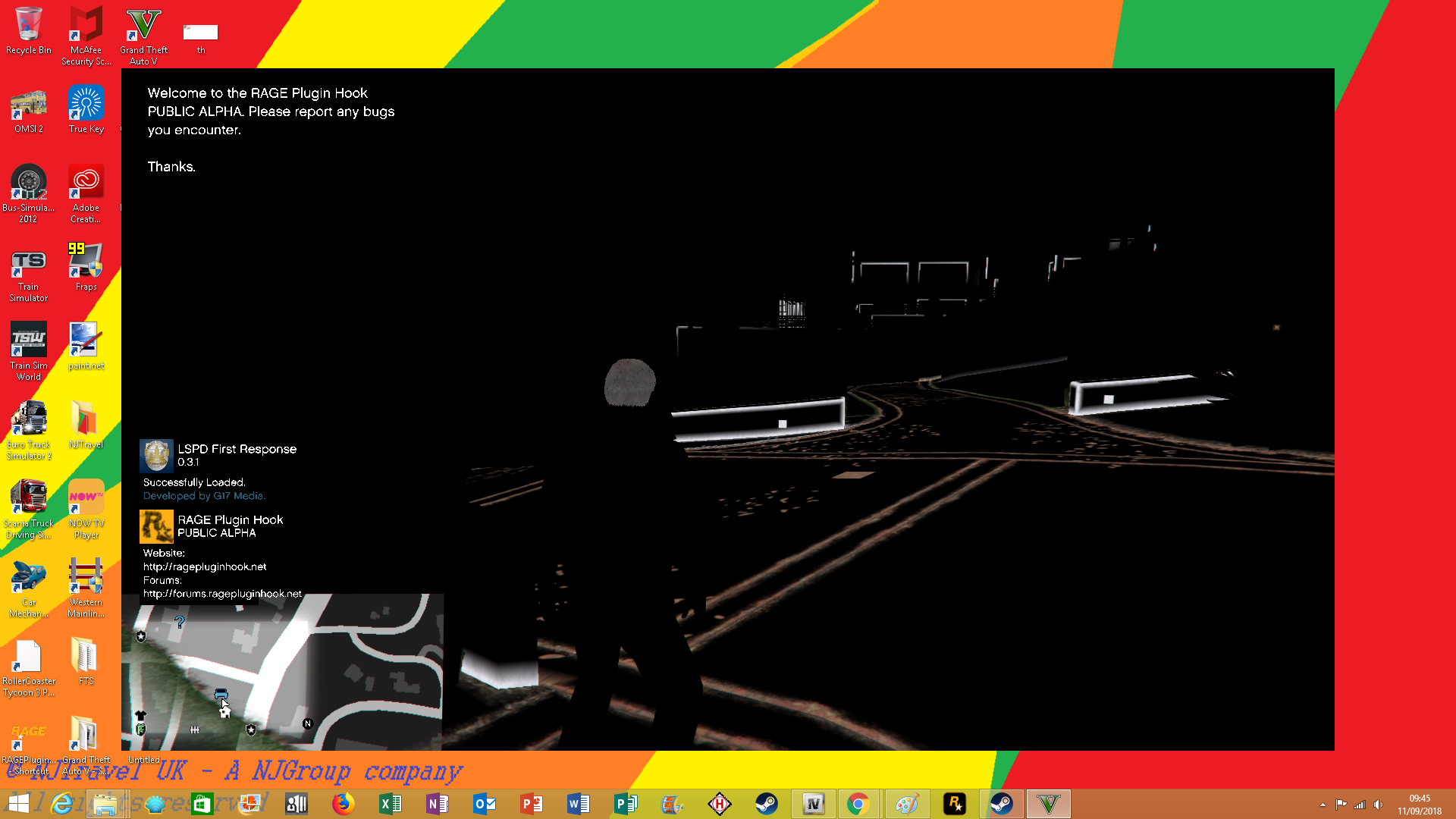Viewport: 1456px width, 819px height.
Task: Switch to the GTA V taskbar window
Action: pos(1048,804)
